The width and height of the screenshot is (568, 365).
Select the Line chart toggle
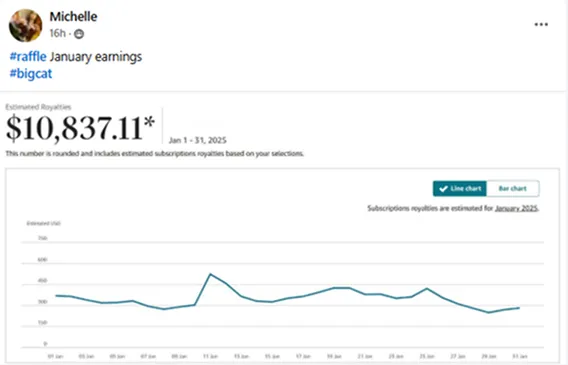[x=460, y=188]
